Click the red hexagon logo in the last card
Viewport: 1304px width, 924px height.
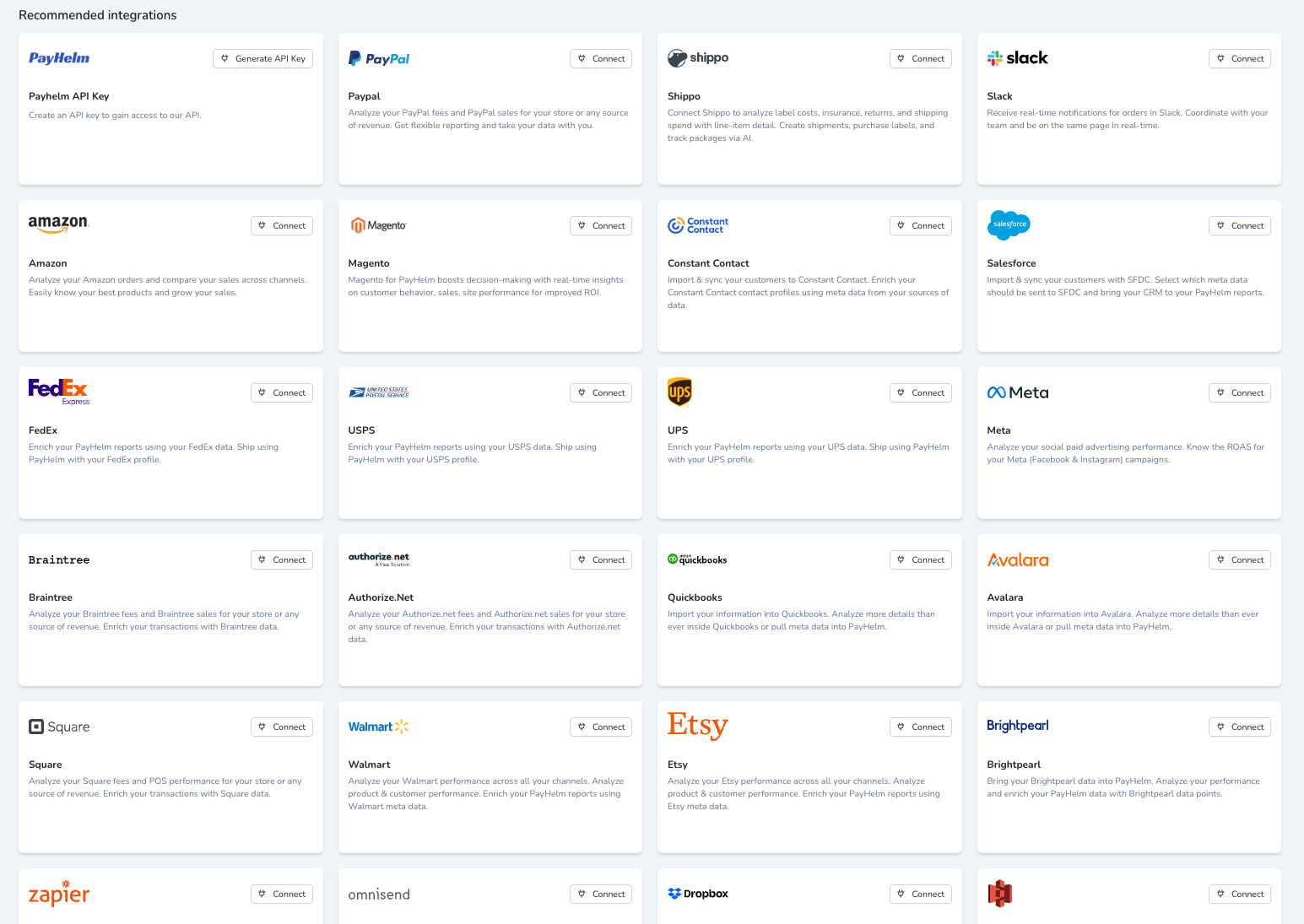(1000, 894)
